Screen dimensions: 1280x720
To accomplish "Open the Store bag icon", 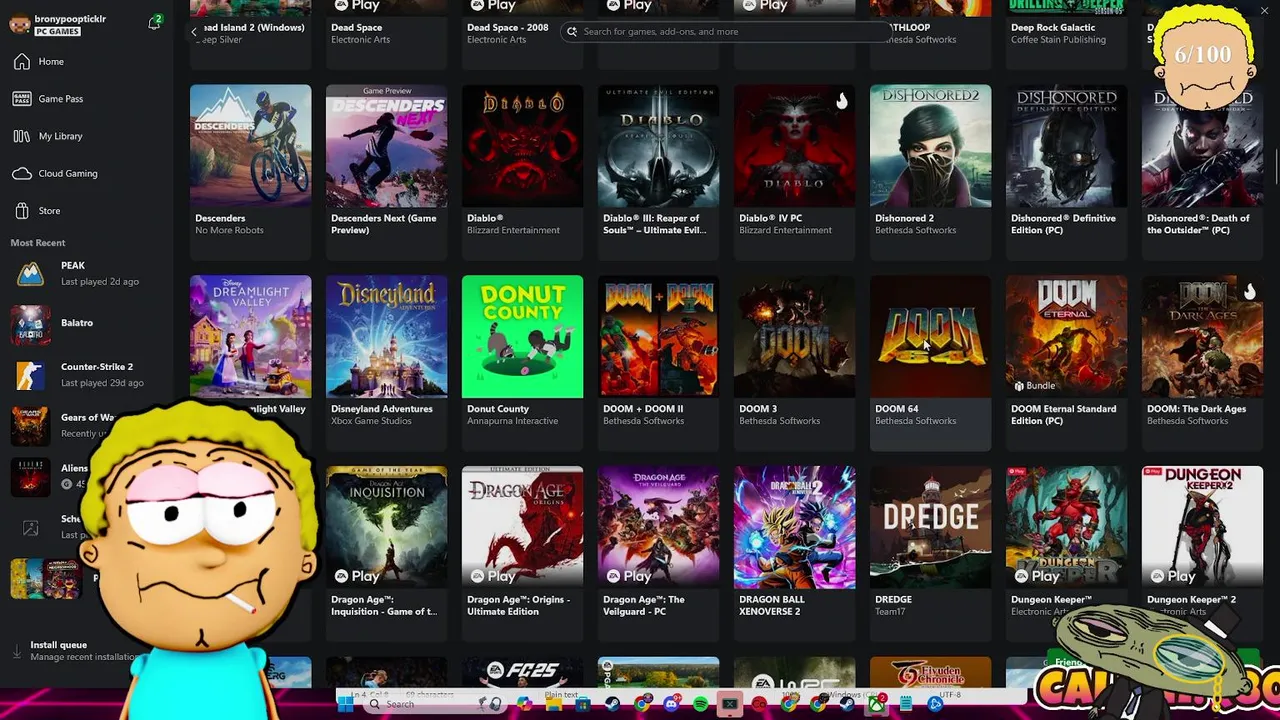I will pyautogui.click(x=22, y=211).
